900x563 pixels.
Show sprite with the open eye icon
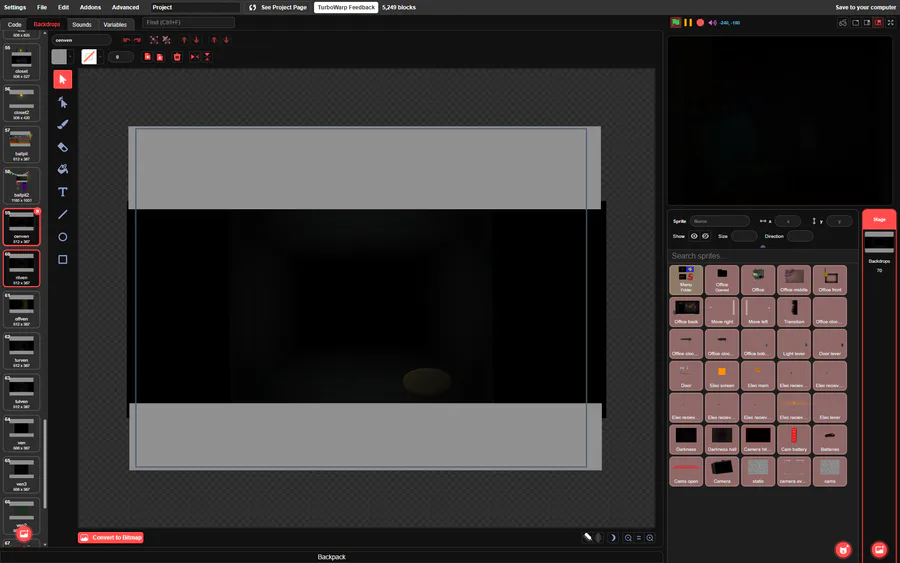click(x=694, y=236)
